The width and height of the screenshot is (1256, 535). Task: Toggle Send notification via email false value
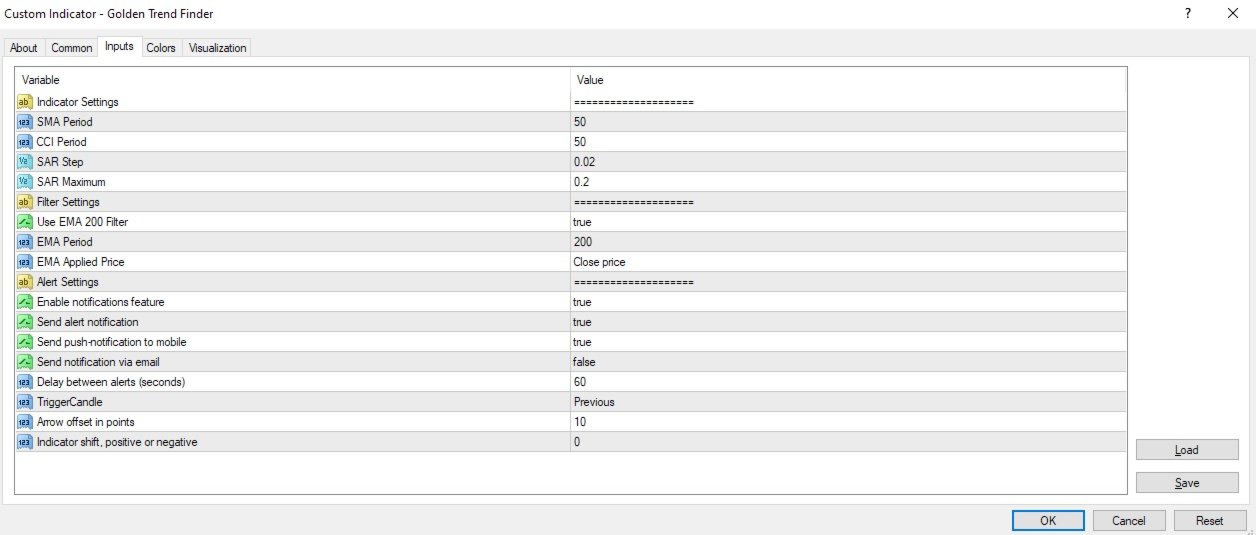(848, 362)
